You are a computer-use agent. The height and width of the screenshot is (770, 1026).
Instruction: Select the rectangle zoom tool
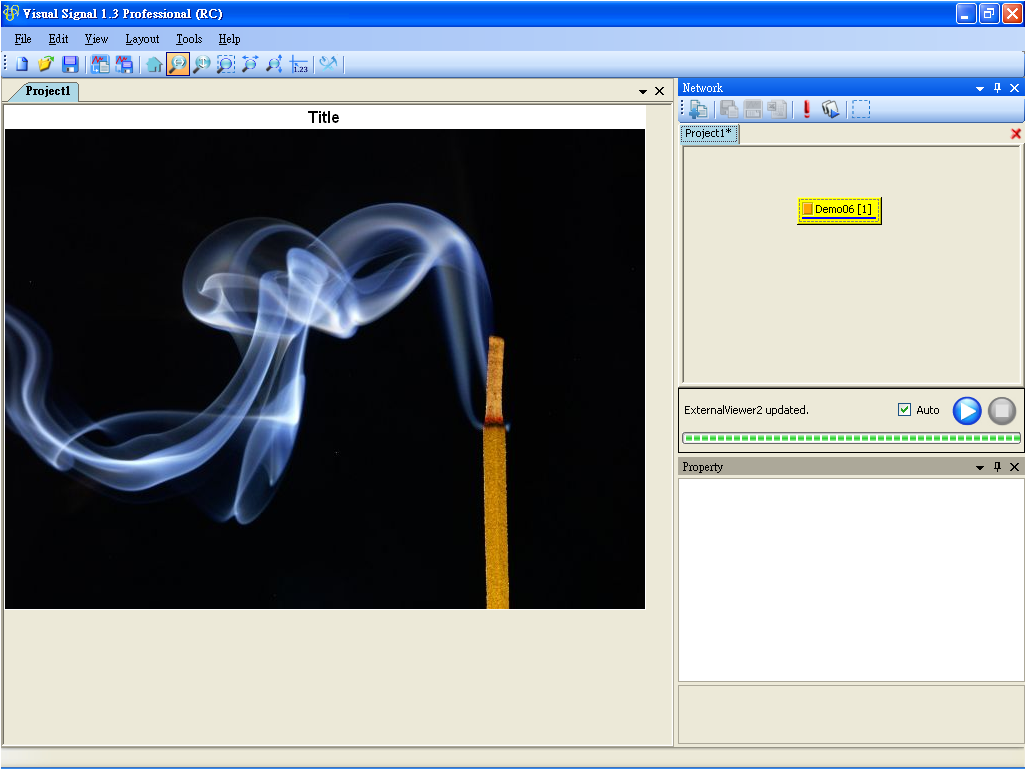[x=226, y=65]
